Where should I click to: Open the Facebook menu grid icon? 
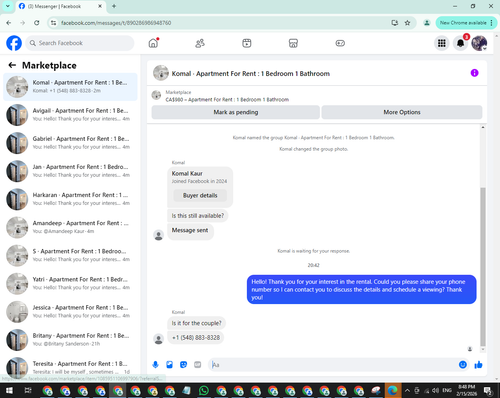[x=442, y=43]
